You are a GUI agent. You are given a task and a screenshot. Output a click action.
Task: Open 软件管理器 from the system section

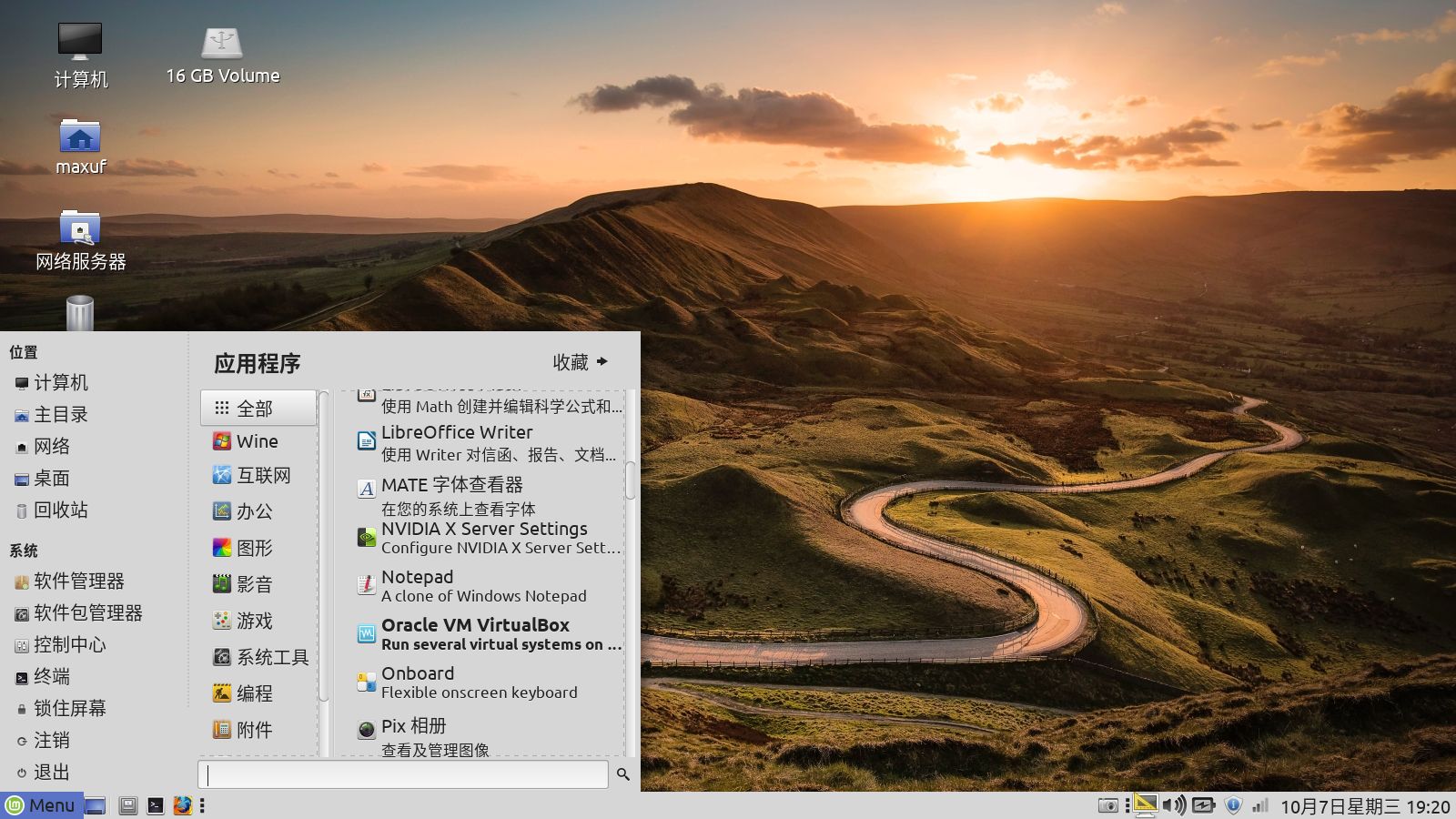pyautogui.click(x=73, y=581)
